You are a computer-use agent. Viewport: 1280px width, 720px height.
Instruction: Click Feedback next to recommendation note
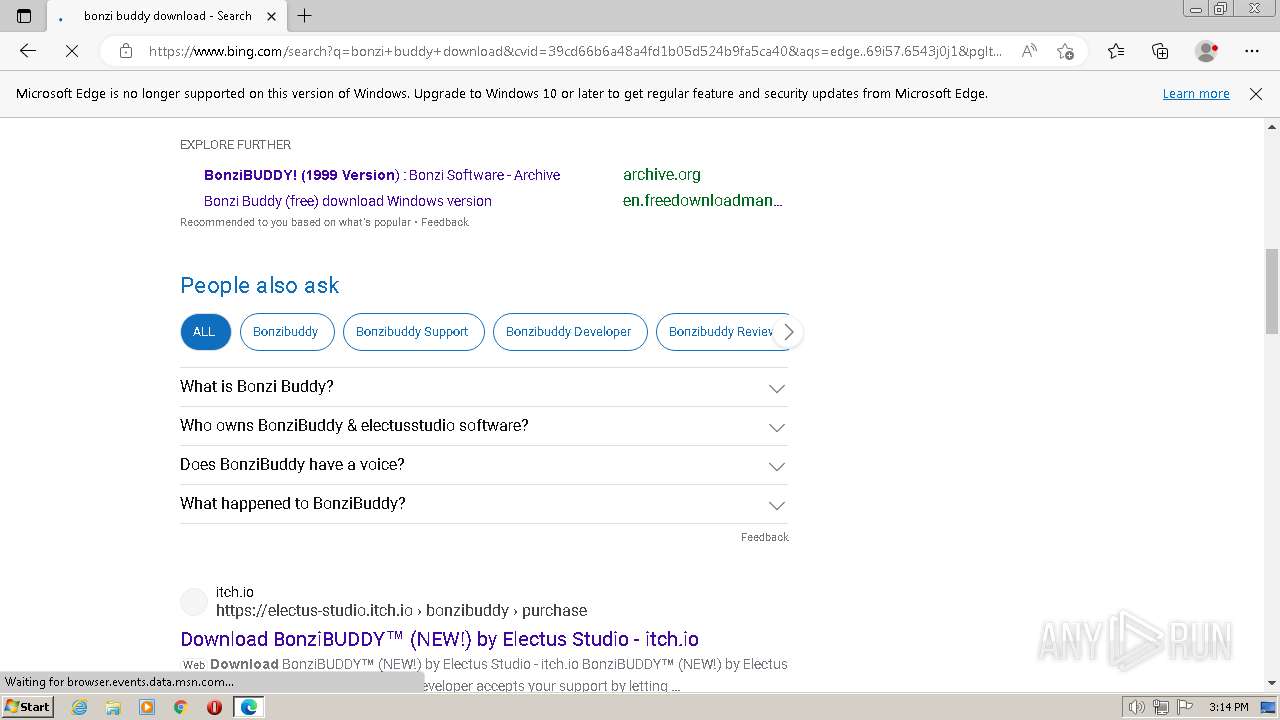pos(445,222)
